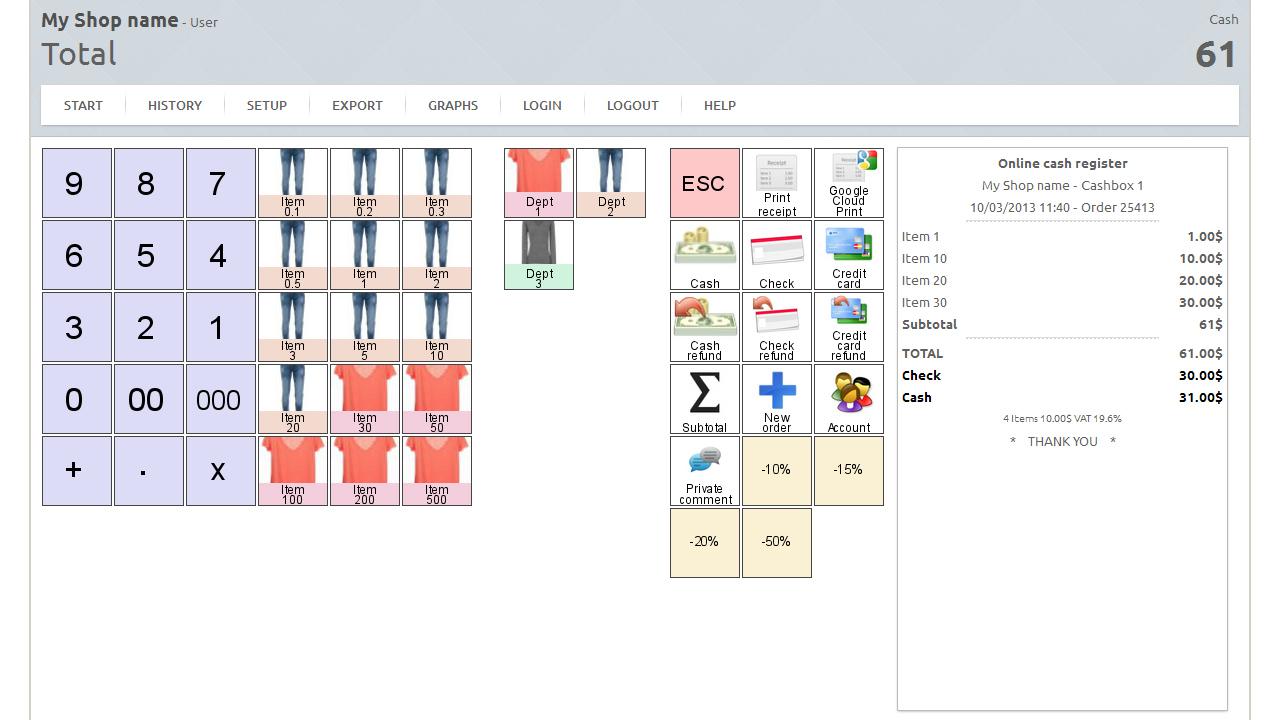Tap keypad digit 9
1280x720 pixels.
click(77, 183)
